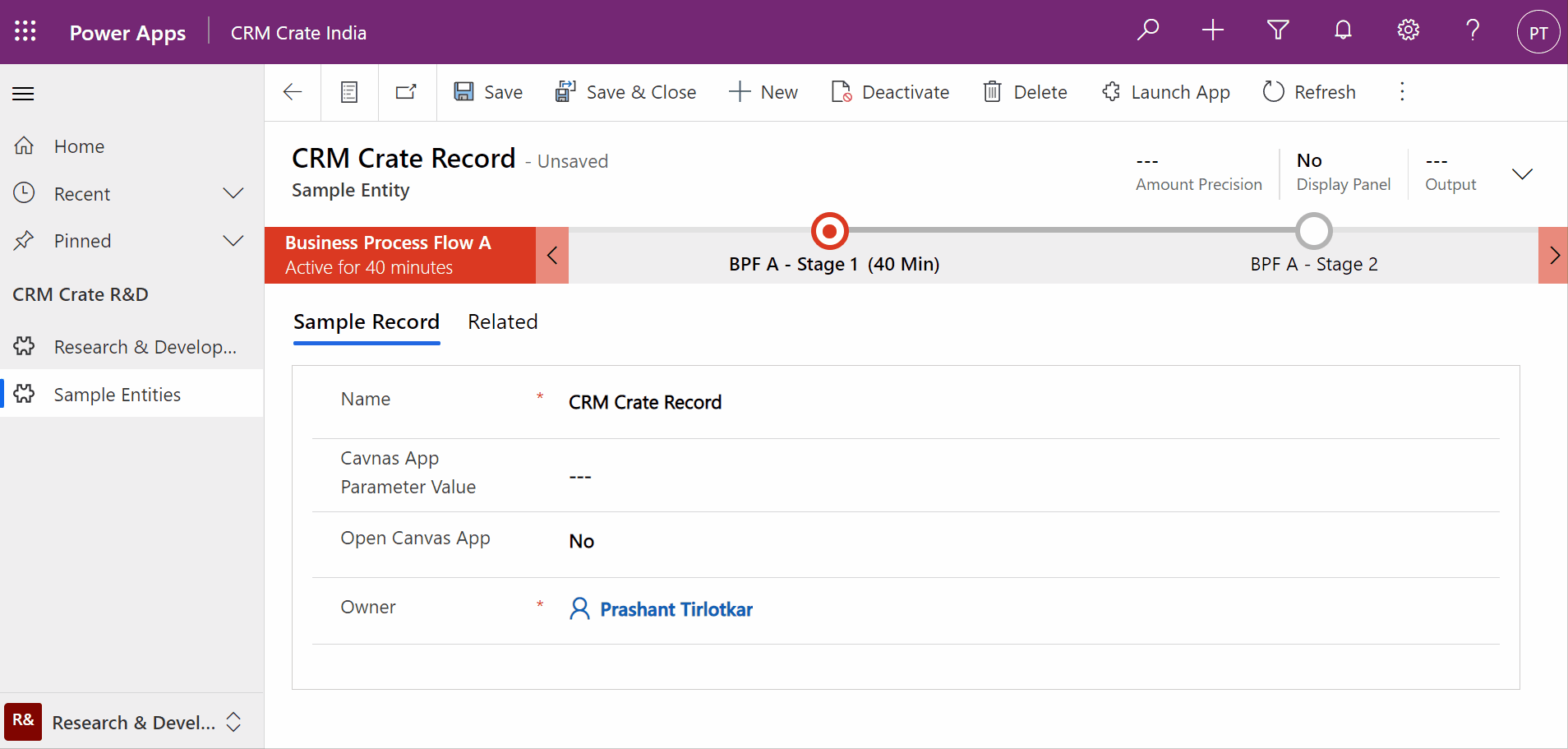Click the help question mark icon
This screenshot has width=1568, height=749.
pyautogui.click(x=1472, y=30)
